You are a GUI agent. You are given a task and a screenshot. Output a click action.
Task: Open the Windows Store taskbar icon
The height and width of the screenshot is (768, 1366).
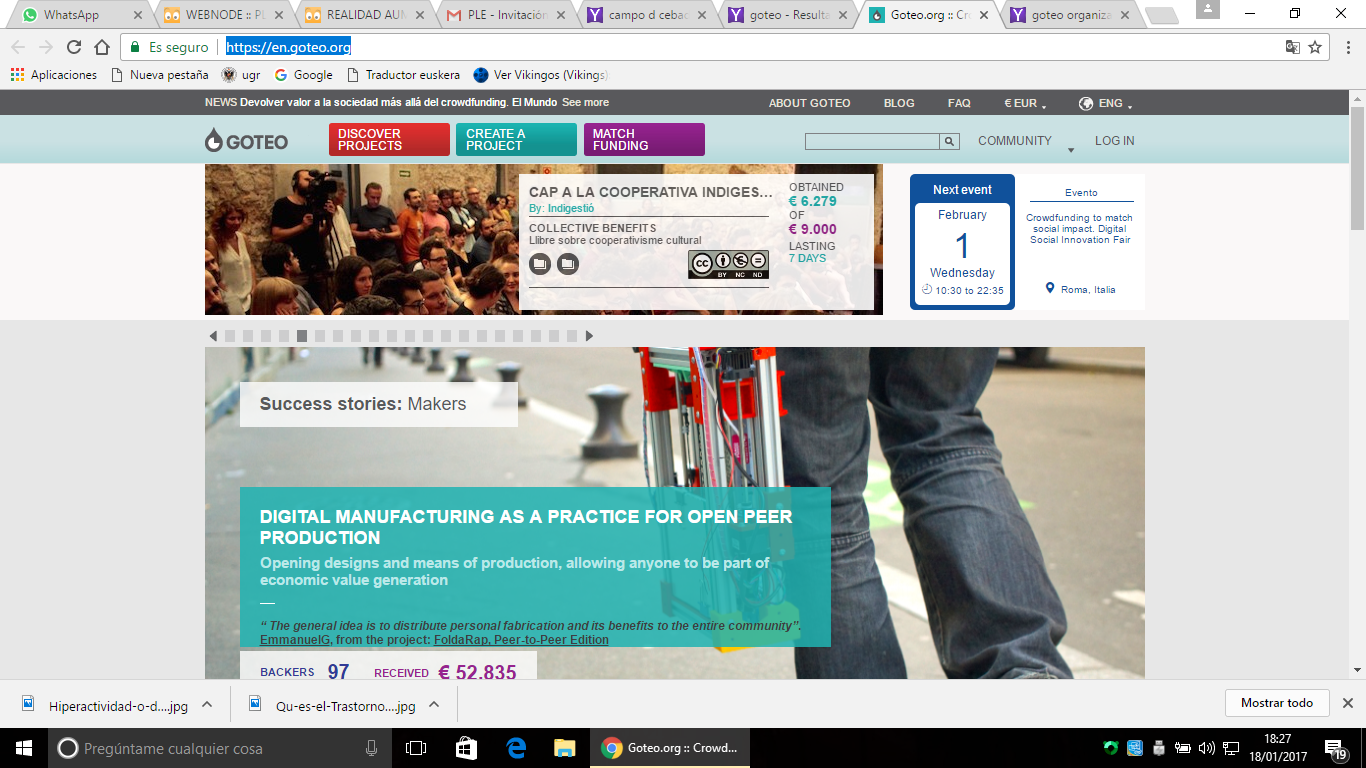(x=466, y=748)
